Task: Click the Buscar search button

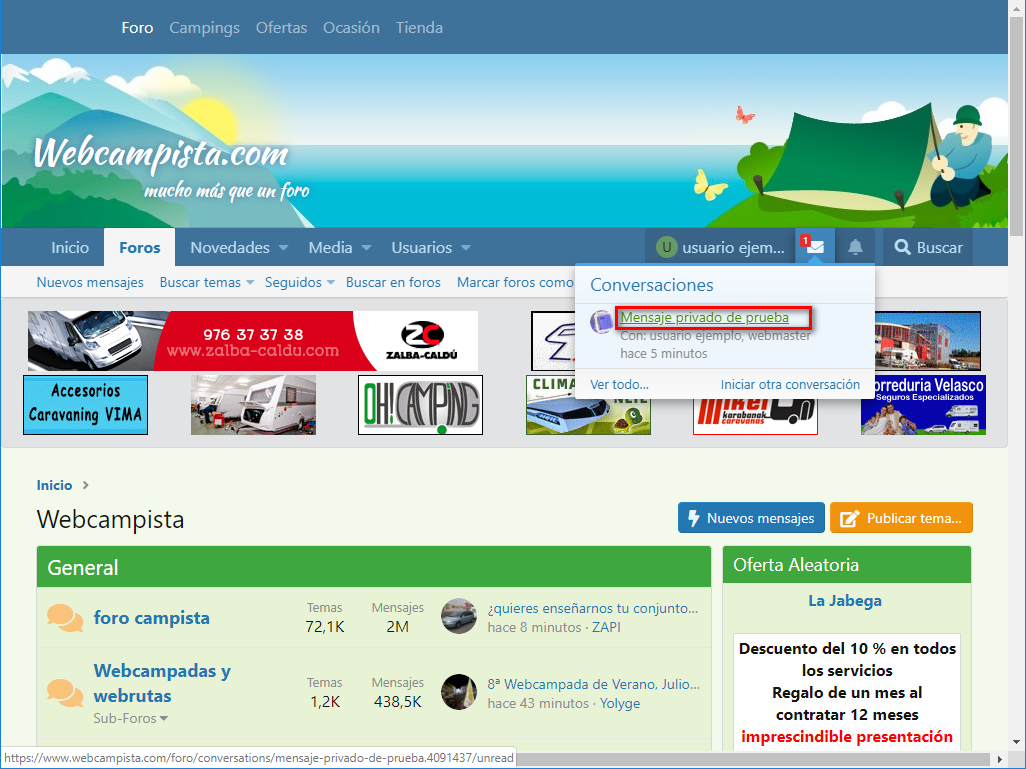Action: pos(929,247)
